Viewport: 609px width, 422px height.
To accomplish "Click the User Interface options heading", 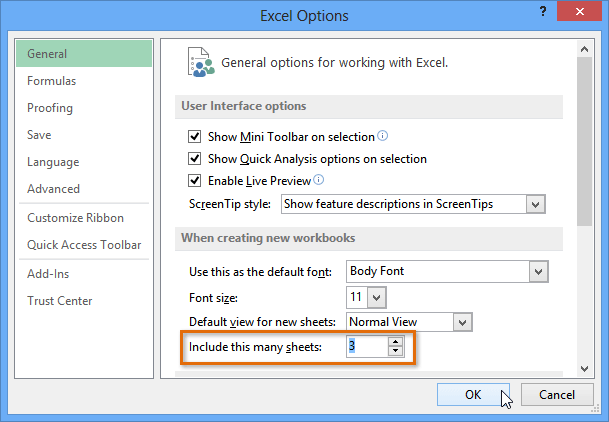I will 244,106.
